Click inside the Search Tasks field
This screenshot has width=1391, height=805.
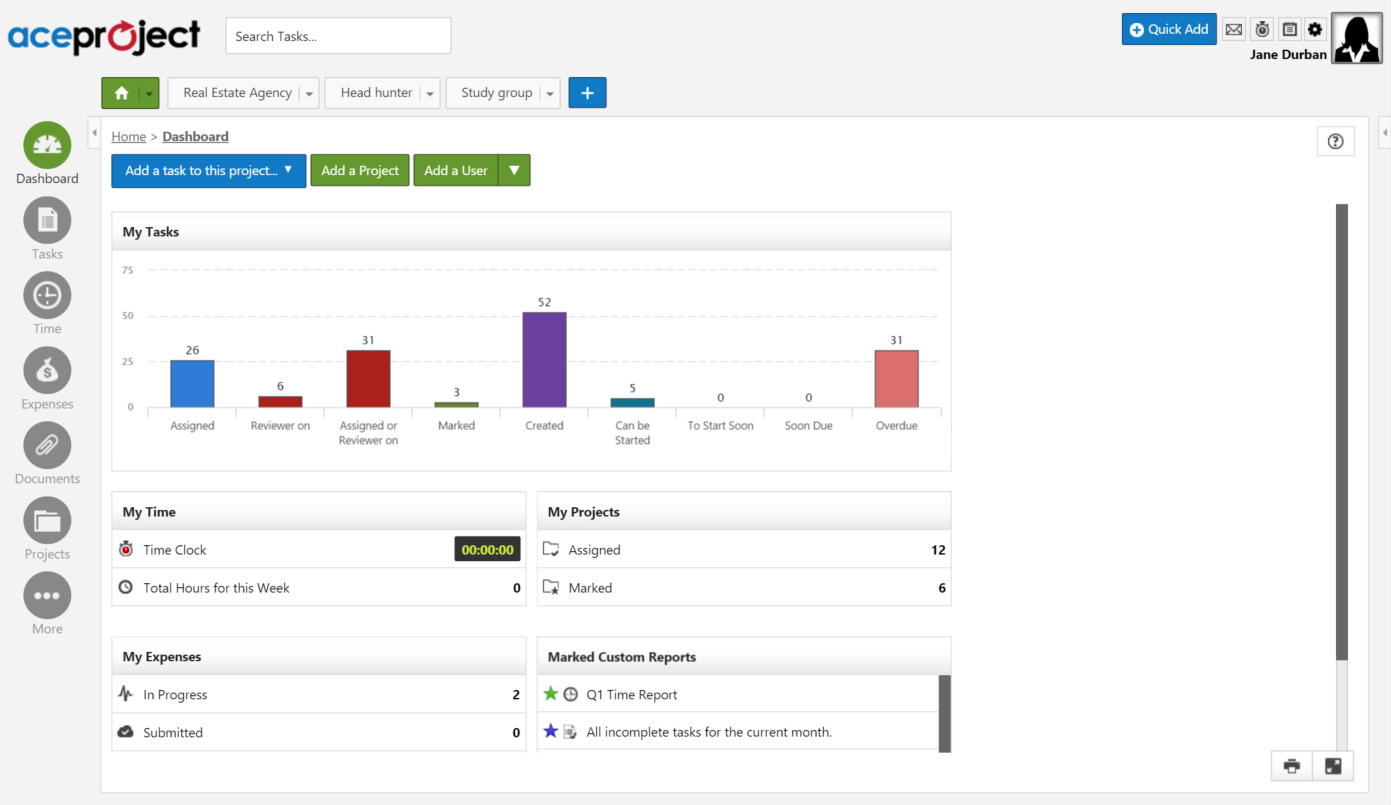pyautogui.click(x=338, y=36)
